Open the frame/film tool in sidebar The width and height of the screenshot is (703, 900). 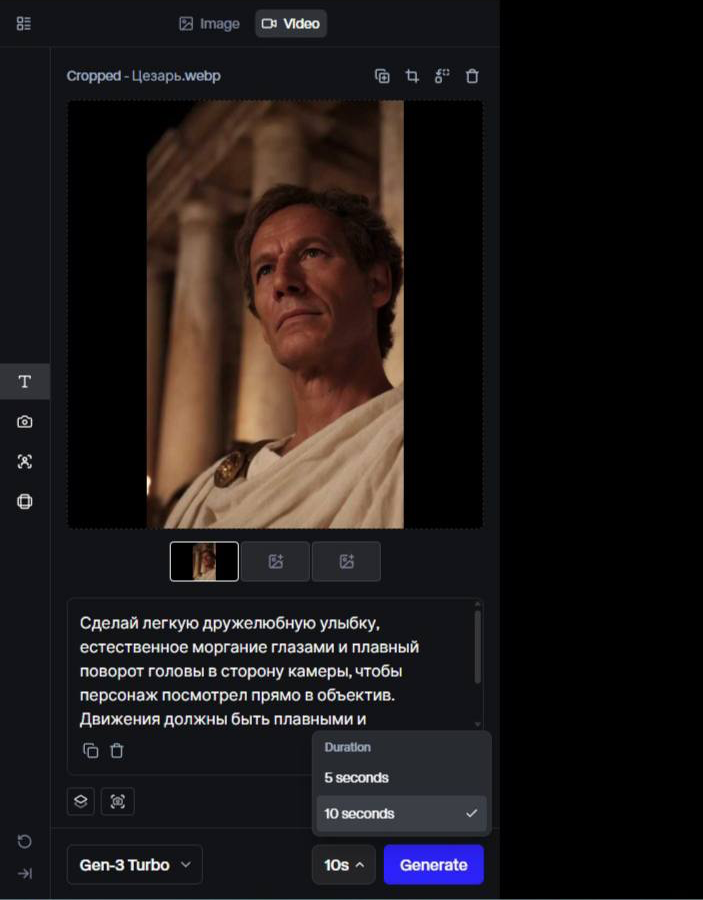(x=25, y=501)
